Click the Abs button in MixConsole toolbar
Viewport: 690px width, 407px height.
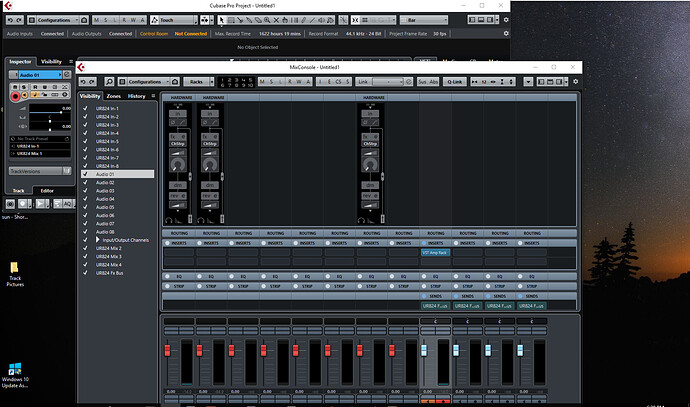(433, 82)
